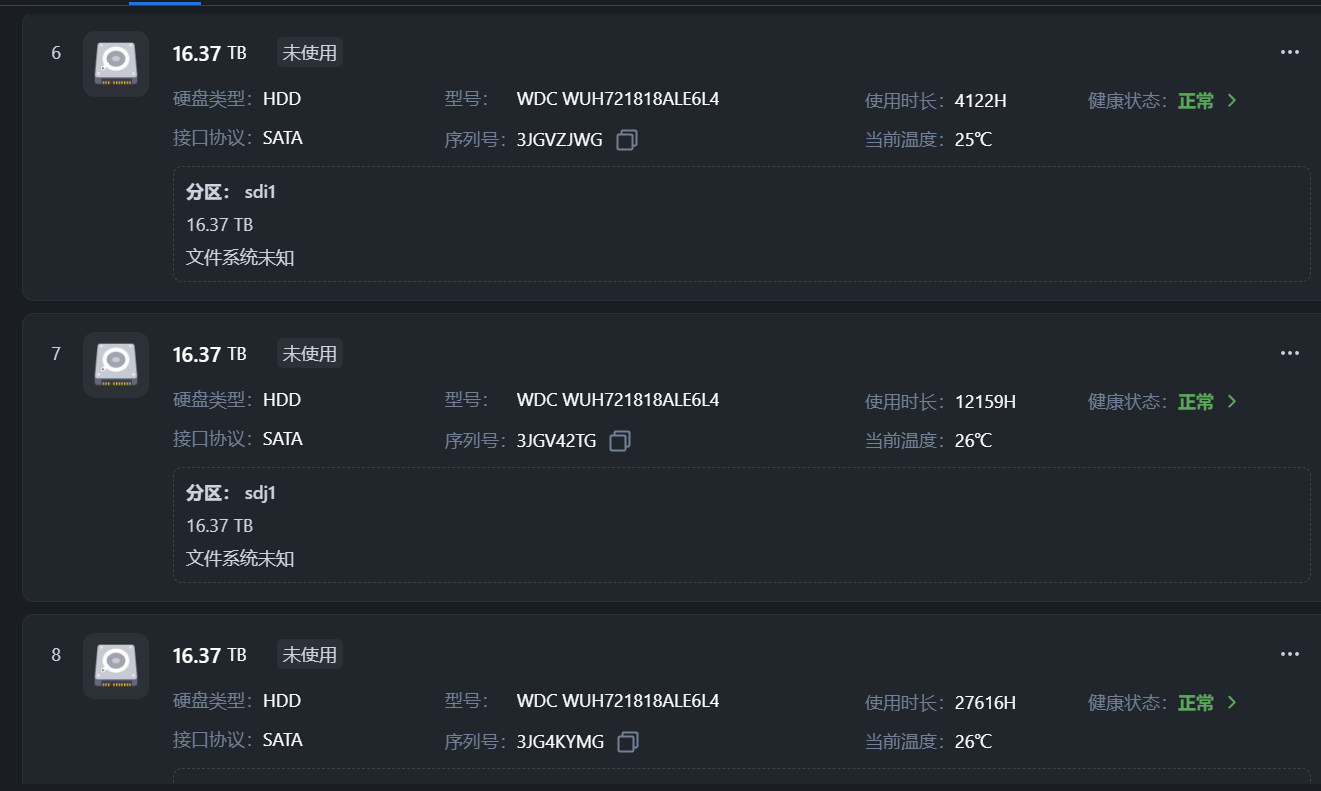This screenshot has width=1321, height=791.
Task: Click the 正常 health link for disk 7
Action: (1196, 402)
